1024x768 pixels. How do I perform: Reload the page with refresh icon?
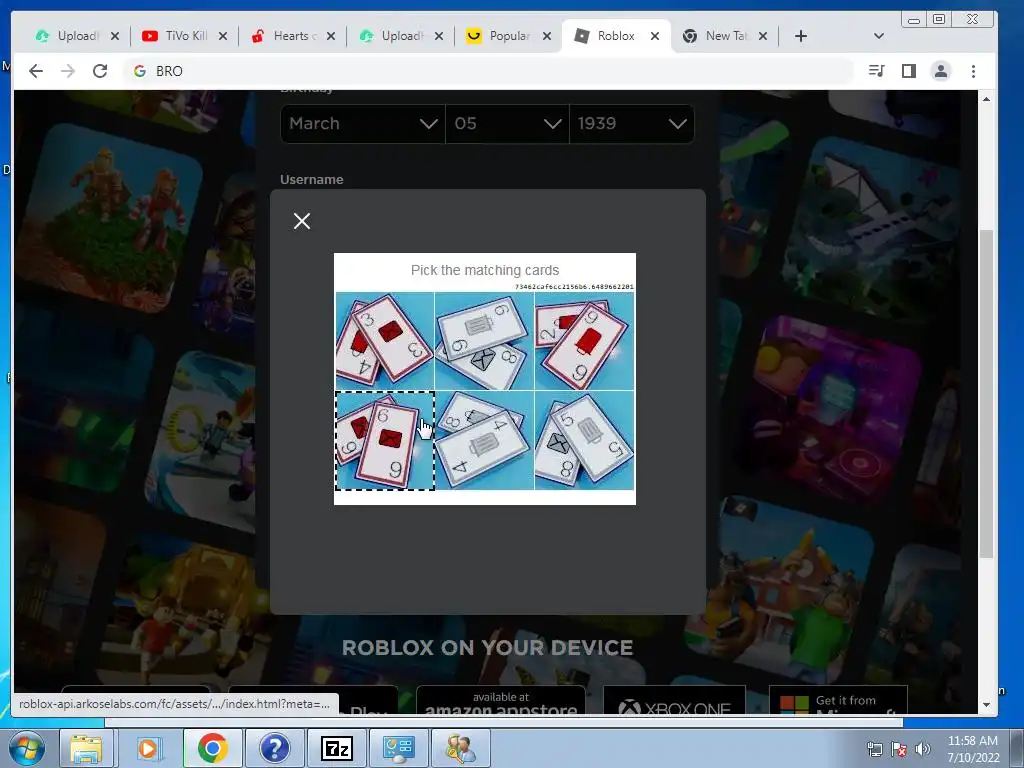pyautogui.click(x=100, y=71)
